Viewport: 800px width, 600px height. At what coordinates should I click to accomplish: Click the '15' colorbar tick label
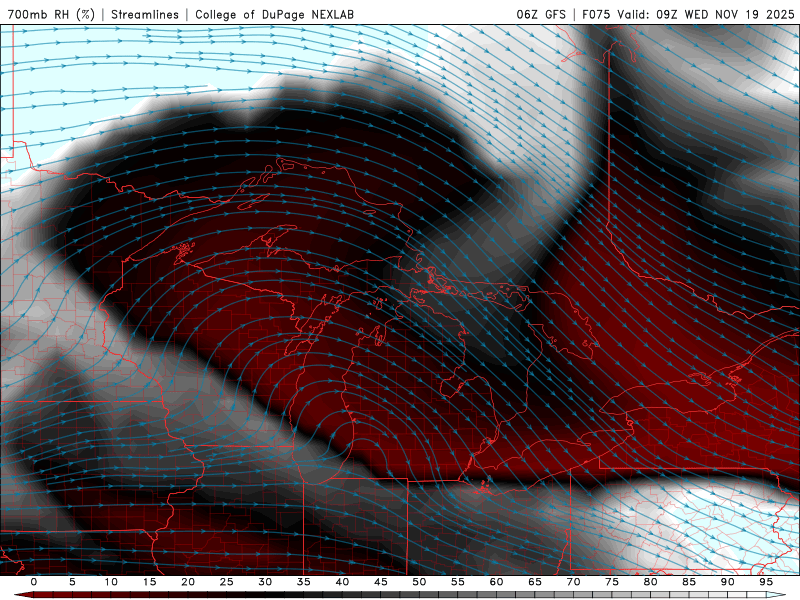(149, 582)
